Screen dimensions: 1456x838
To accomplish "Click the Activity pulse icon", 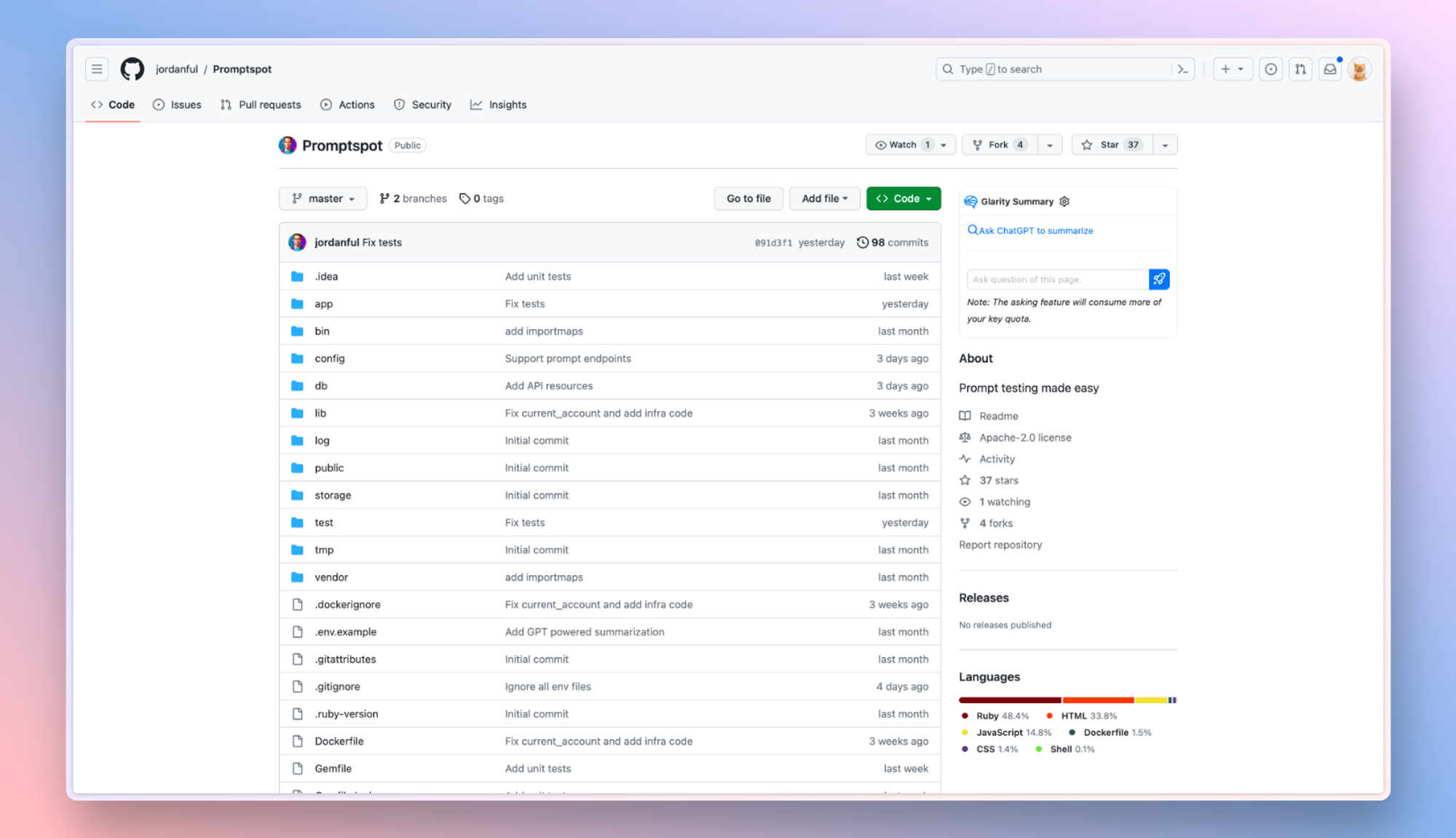I will [965, 459].
